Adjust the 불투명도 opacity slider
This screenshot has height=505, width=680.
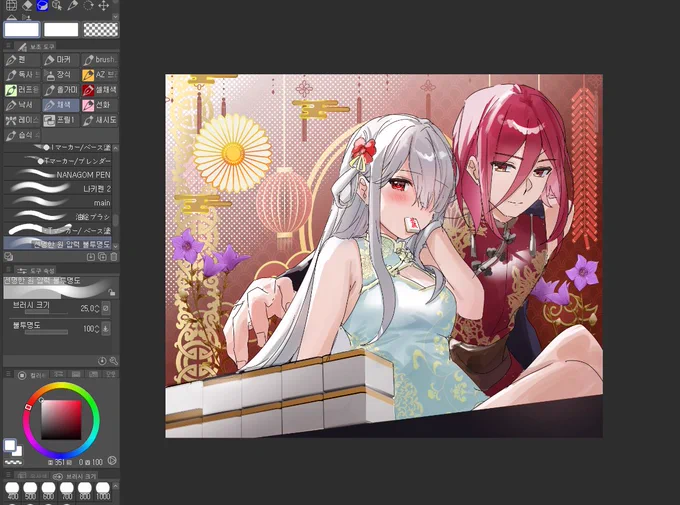click(x=46, y=332)
